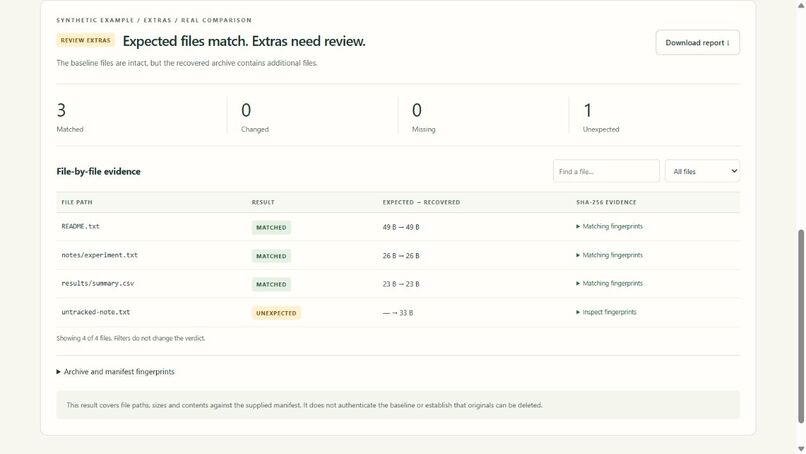Expand Matching fingerprints for results/summary.csv
Viewport: 806px width, 454px height.
point(609,283)
